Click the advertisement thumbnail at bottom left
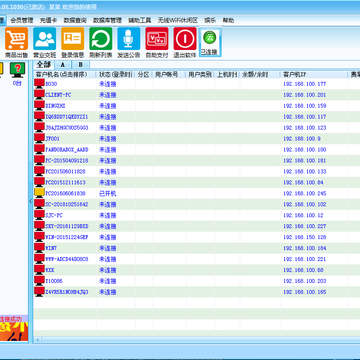360x360 pixels. point(14,332)
